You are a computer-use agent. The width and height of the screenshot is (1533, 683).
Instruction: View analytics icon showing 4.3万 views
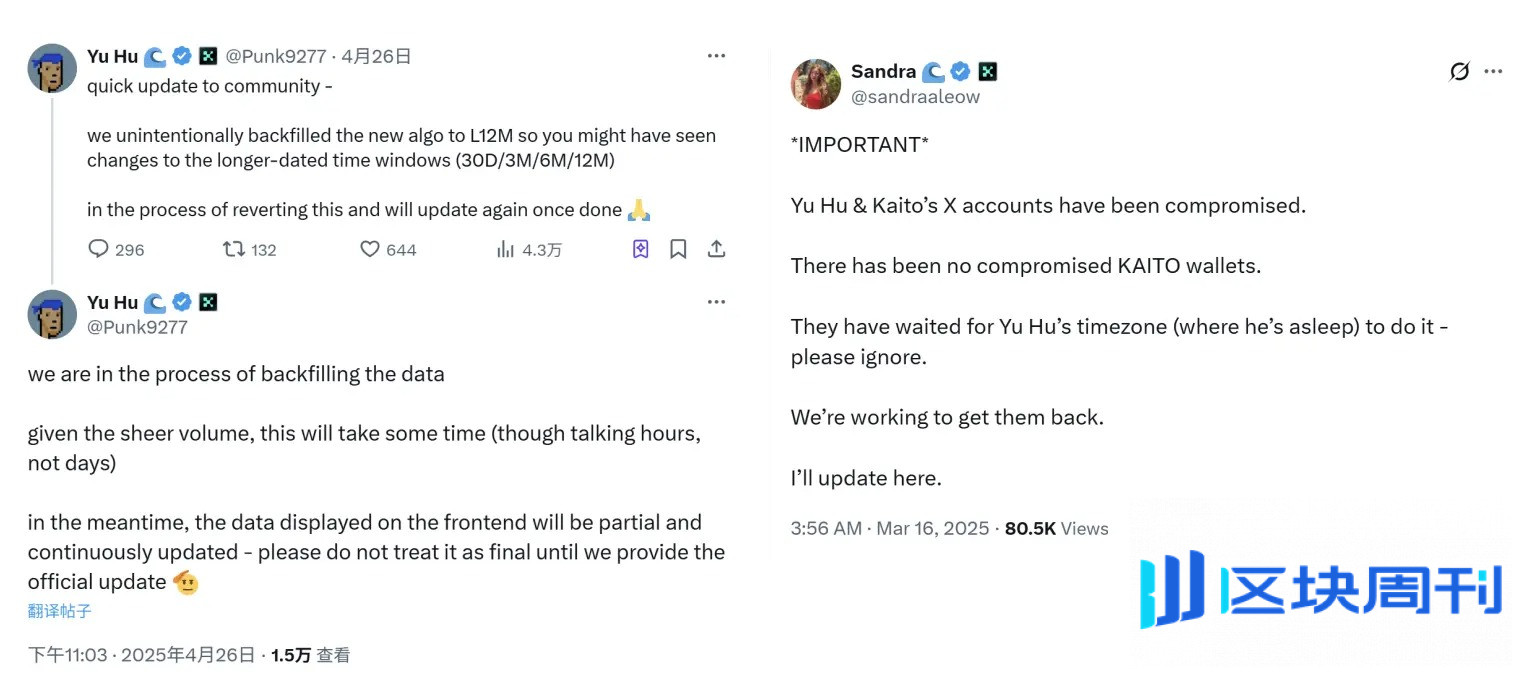[x=505, y=249]
